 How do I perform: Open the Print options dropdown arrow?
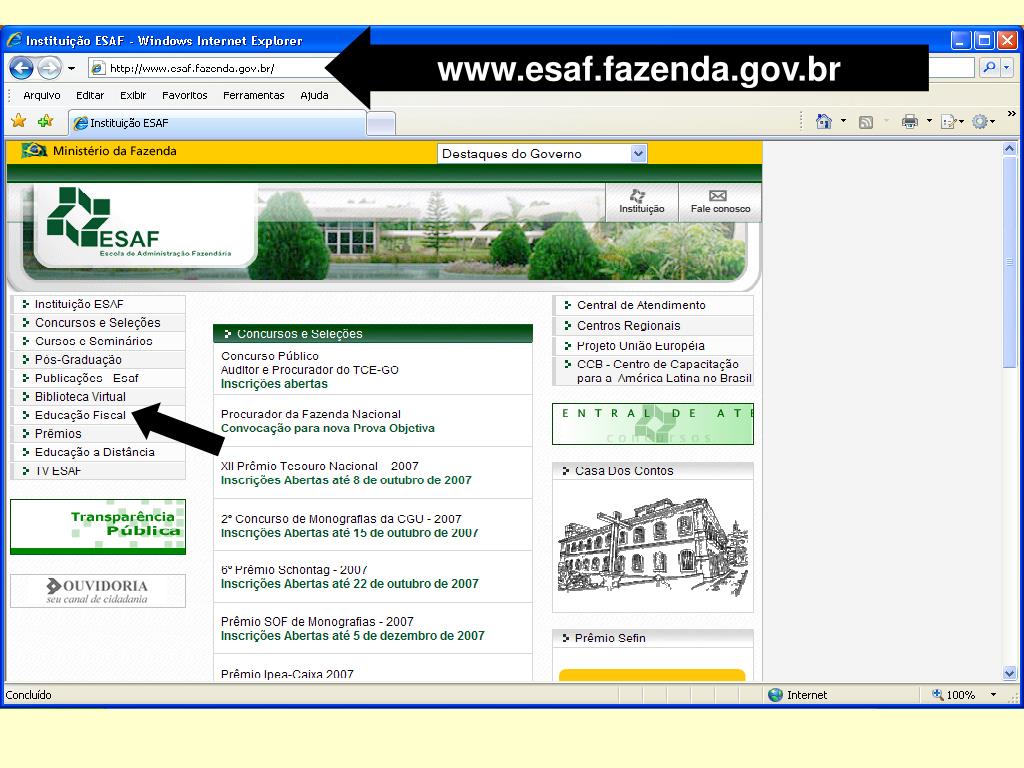point(929,121)
